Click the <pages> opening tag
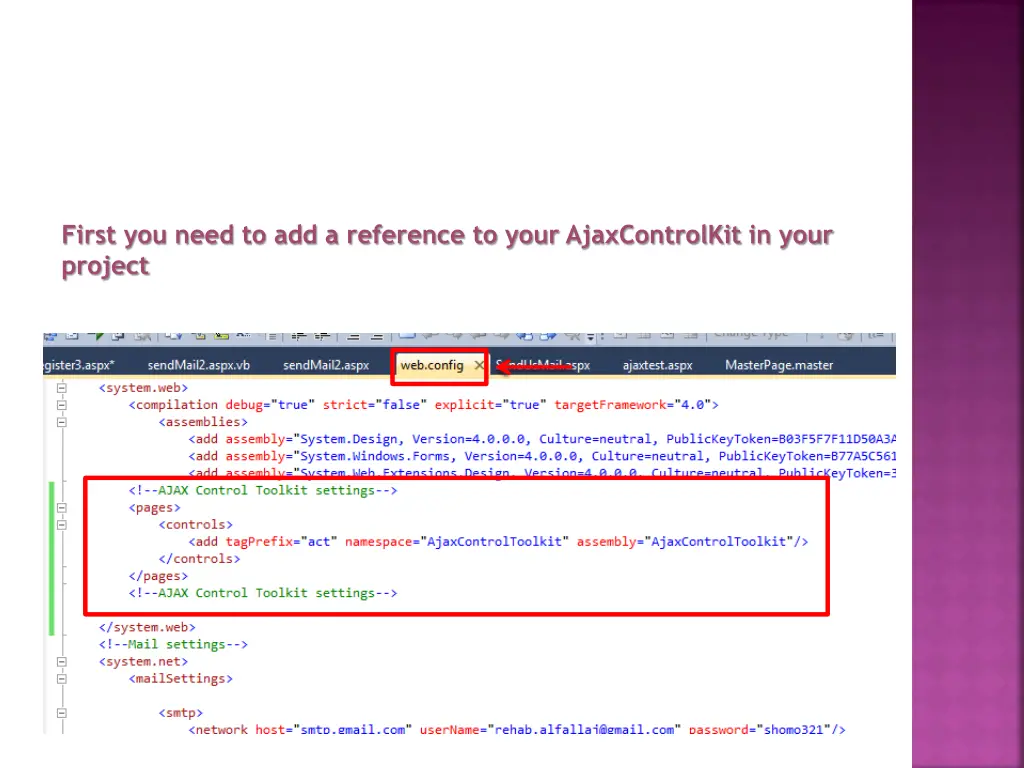The width and height of the screenshot is (1024, 768). pyautogui.click(x=154, y=507)
